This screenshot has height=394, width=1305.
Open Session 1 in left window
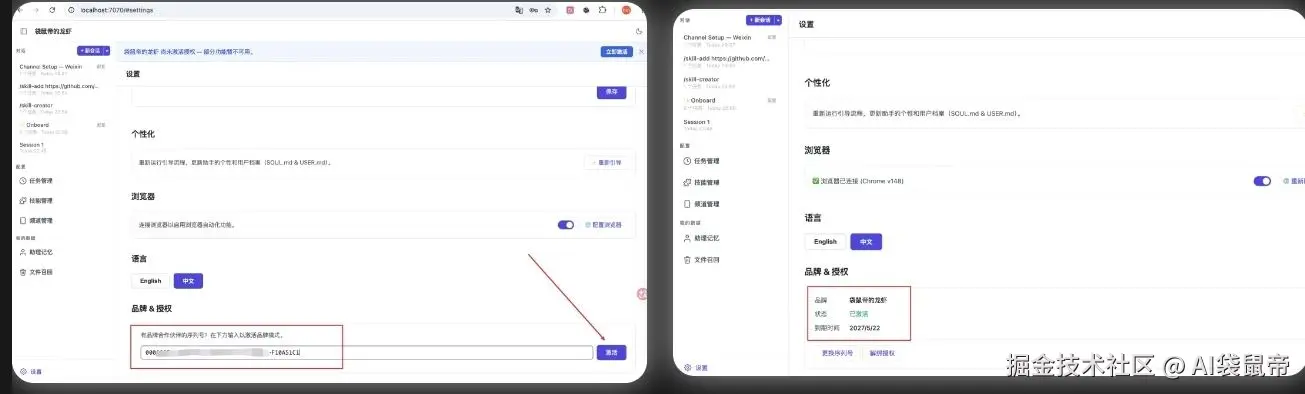tap(62, 147)
